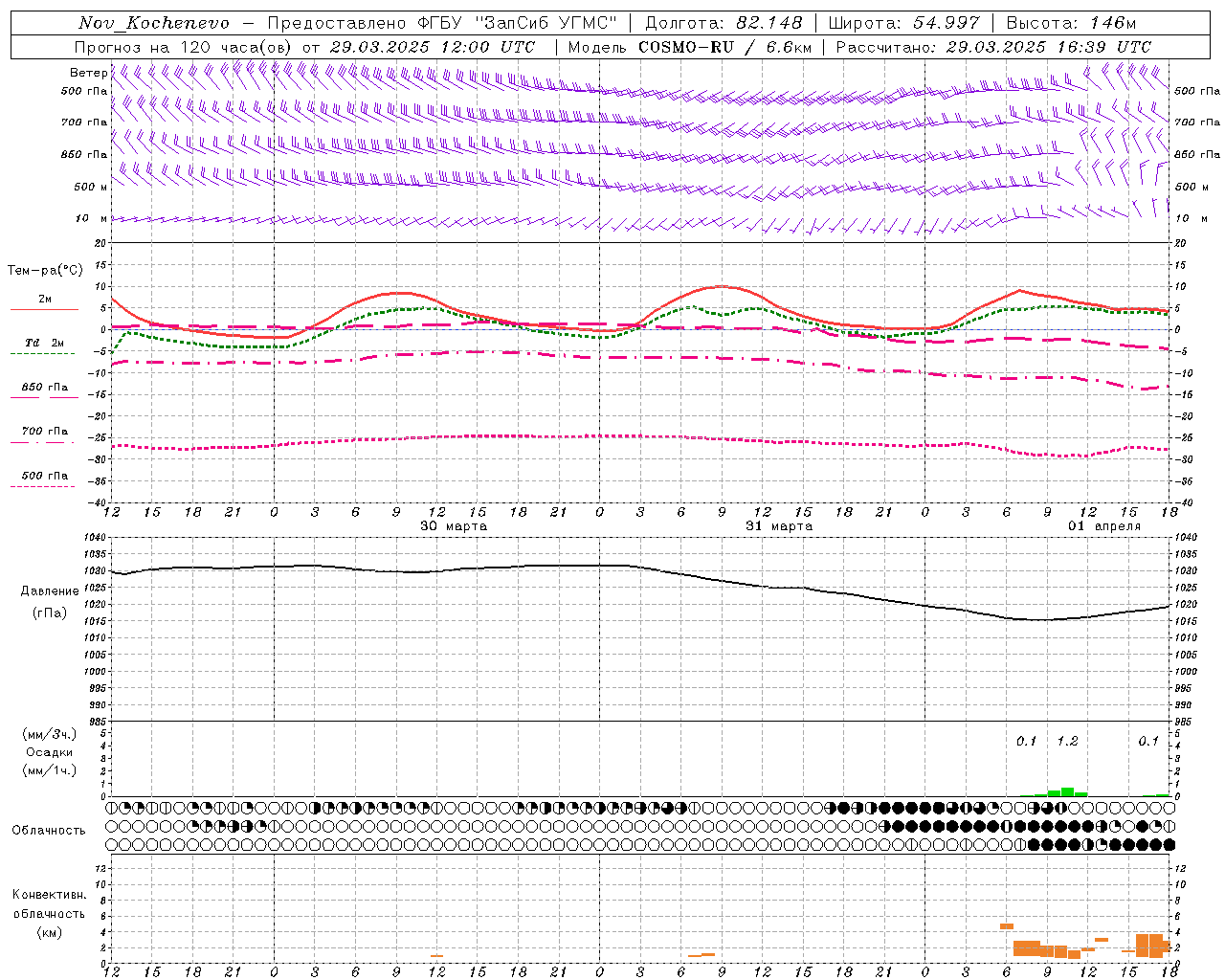Click the 700 гПа temperature legend entry
The image size is (1225, 980).
[45, 432]
